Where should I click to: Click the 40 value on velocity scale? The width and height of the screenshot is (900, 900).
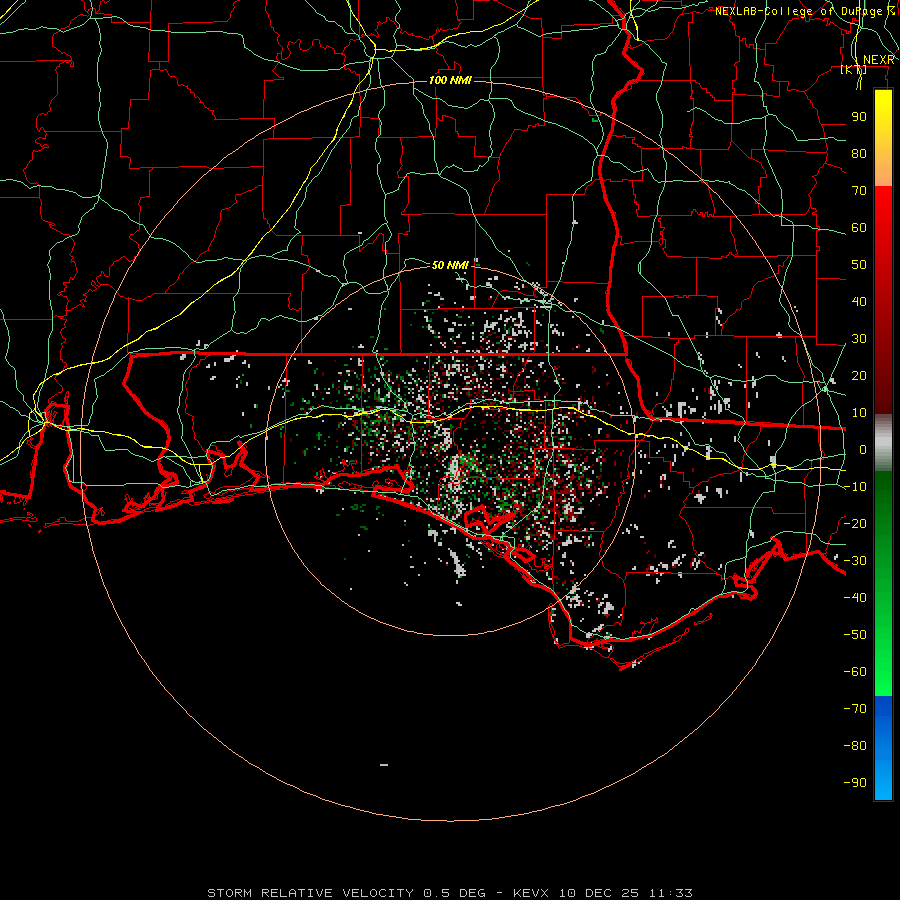tap(859, 302)
